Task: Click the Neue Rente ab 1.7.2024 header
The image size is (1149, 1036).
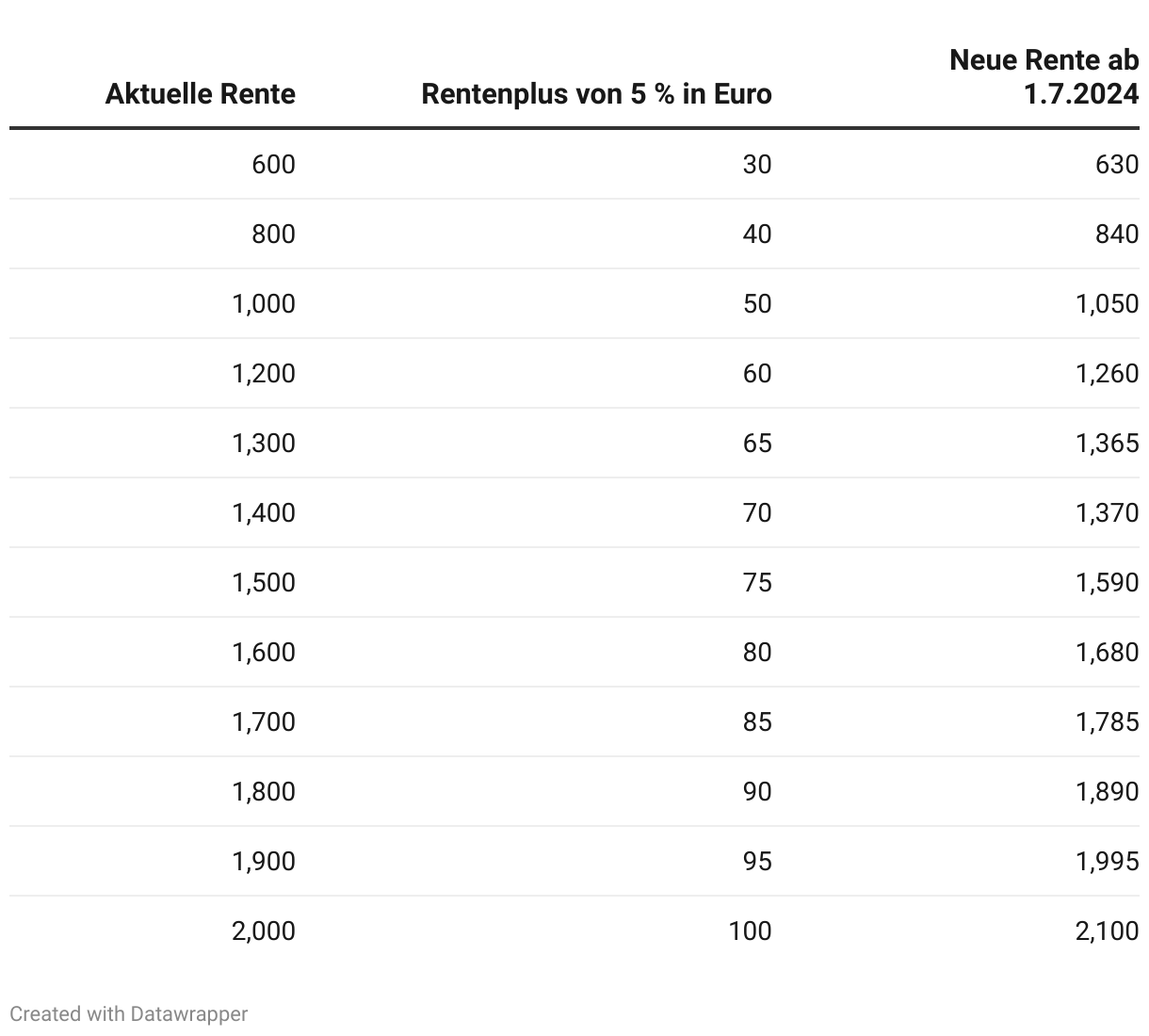Action: (1044, 77)
